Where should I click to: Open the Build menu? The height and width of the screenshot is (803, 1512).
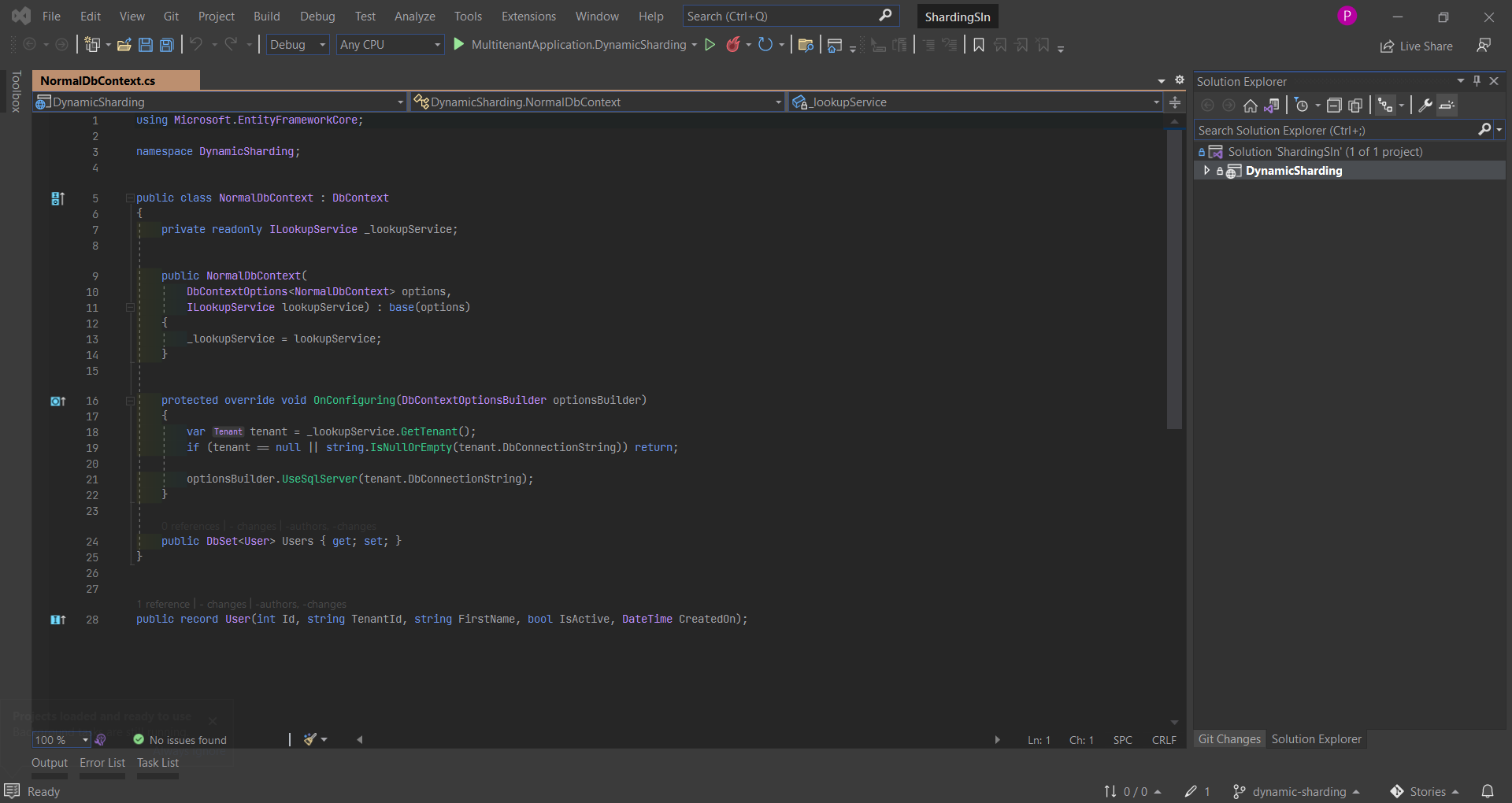tap(266, 16)
